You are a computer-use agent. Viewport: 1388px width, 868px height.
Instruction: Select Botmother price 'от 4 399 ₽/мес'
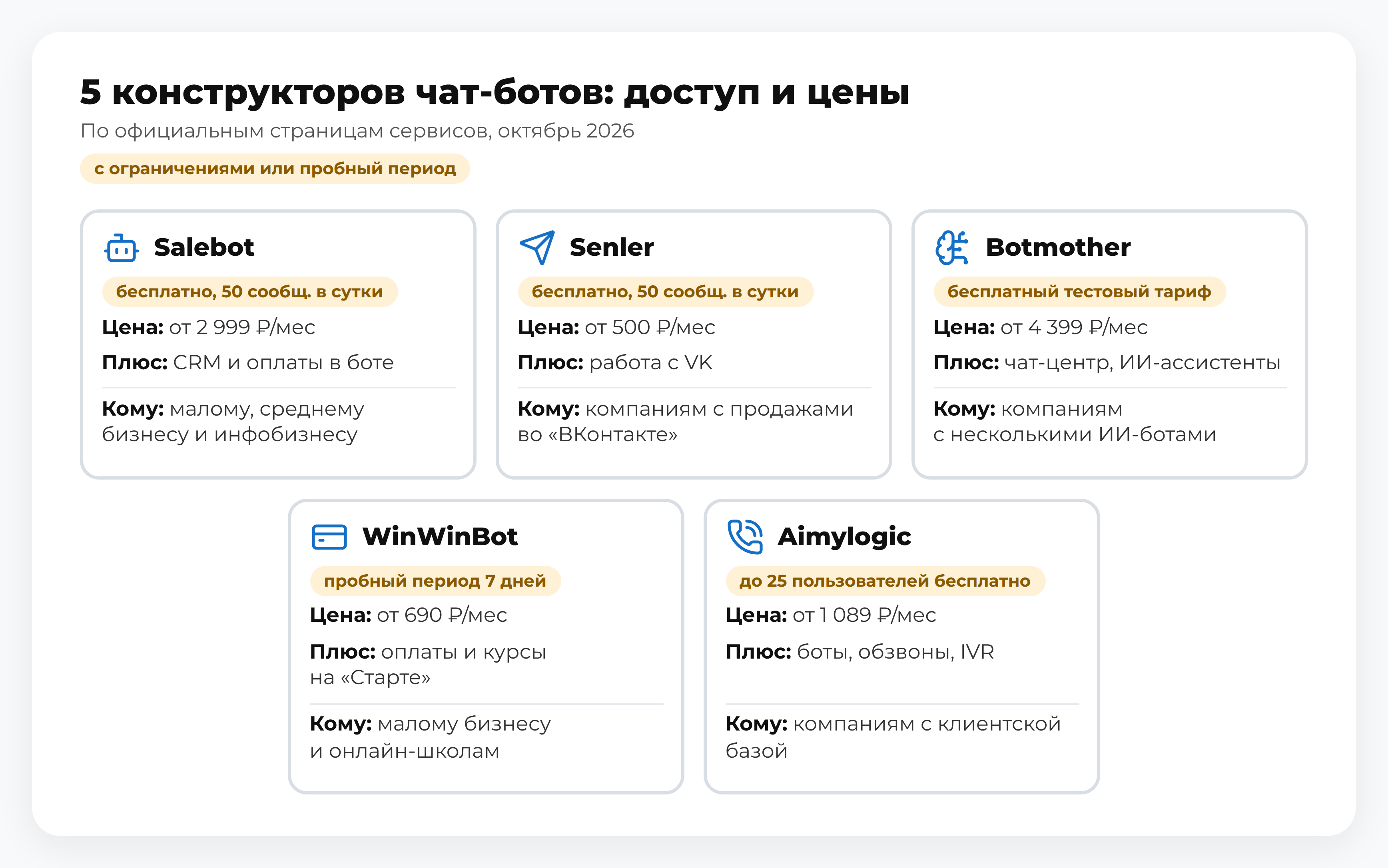[x=1074, y=327]
